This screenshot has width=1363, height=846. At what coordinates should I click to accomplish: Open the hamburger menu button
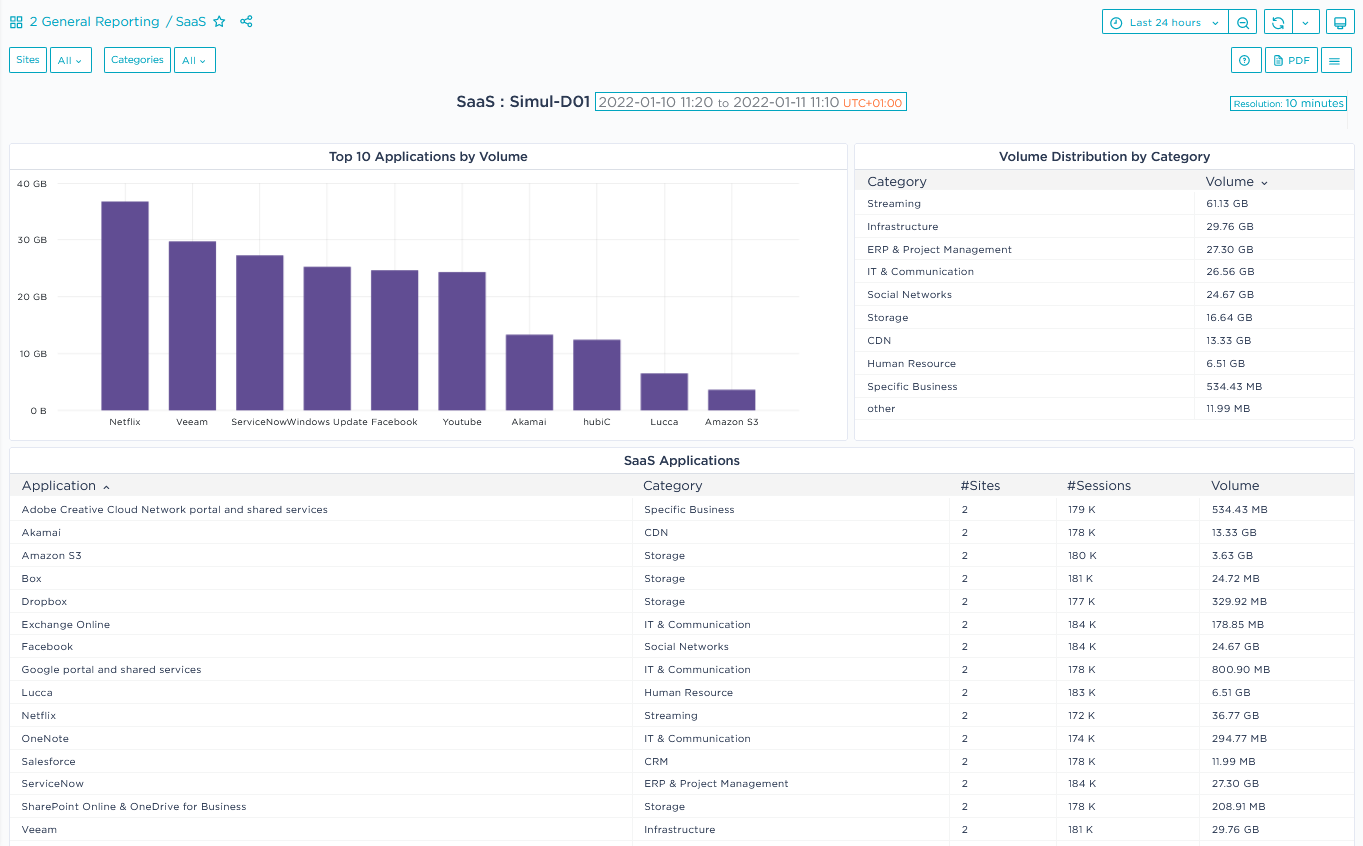(1335, 60)
